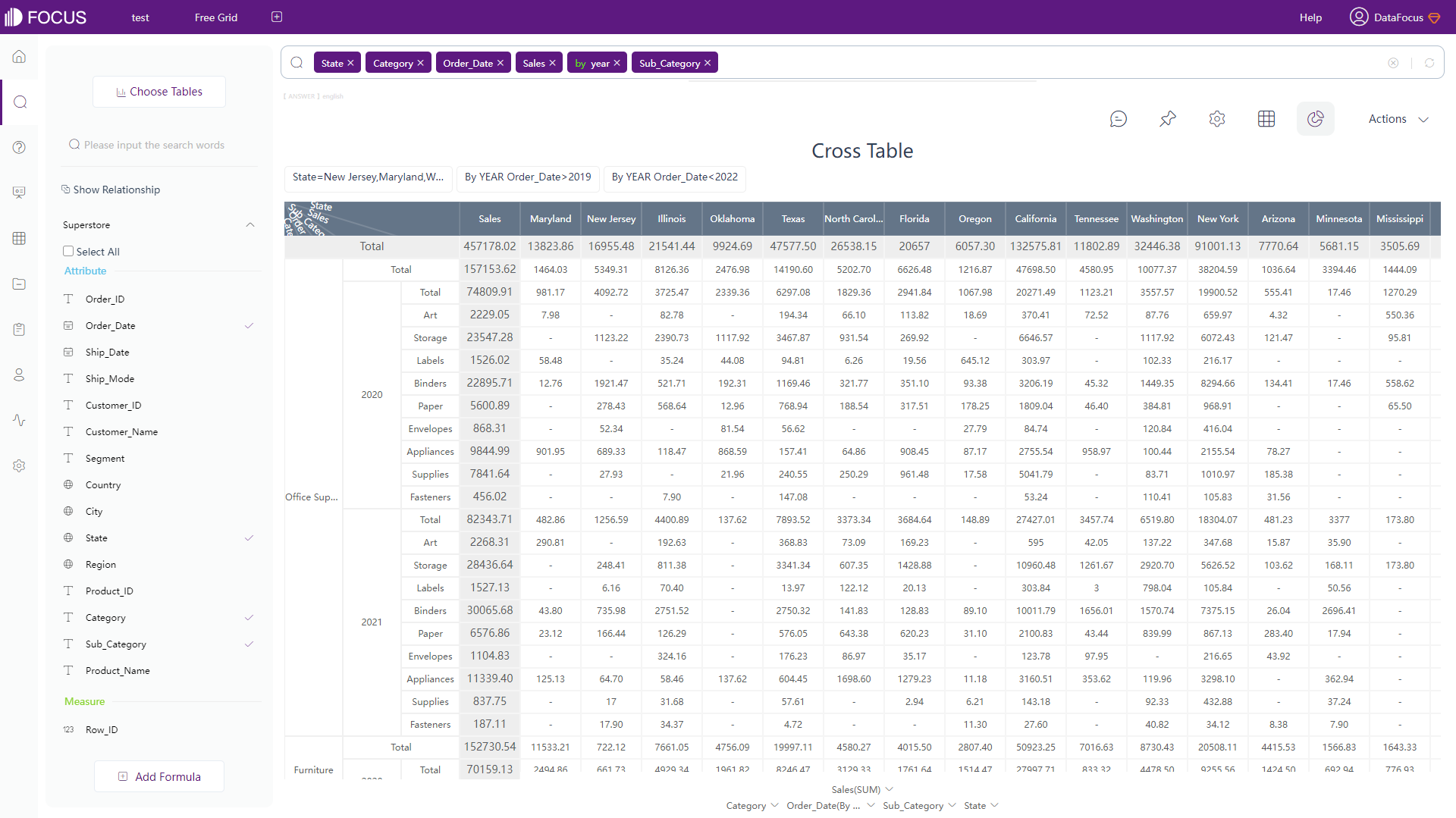Image resolution: width=1456 pixels, height=818 pixels.
Task: Open the Sub_Category axis dropdown below chart
Action: pyautogui.click(x=920, y=805)
